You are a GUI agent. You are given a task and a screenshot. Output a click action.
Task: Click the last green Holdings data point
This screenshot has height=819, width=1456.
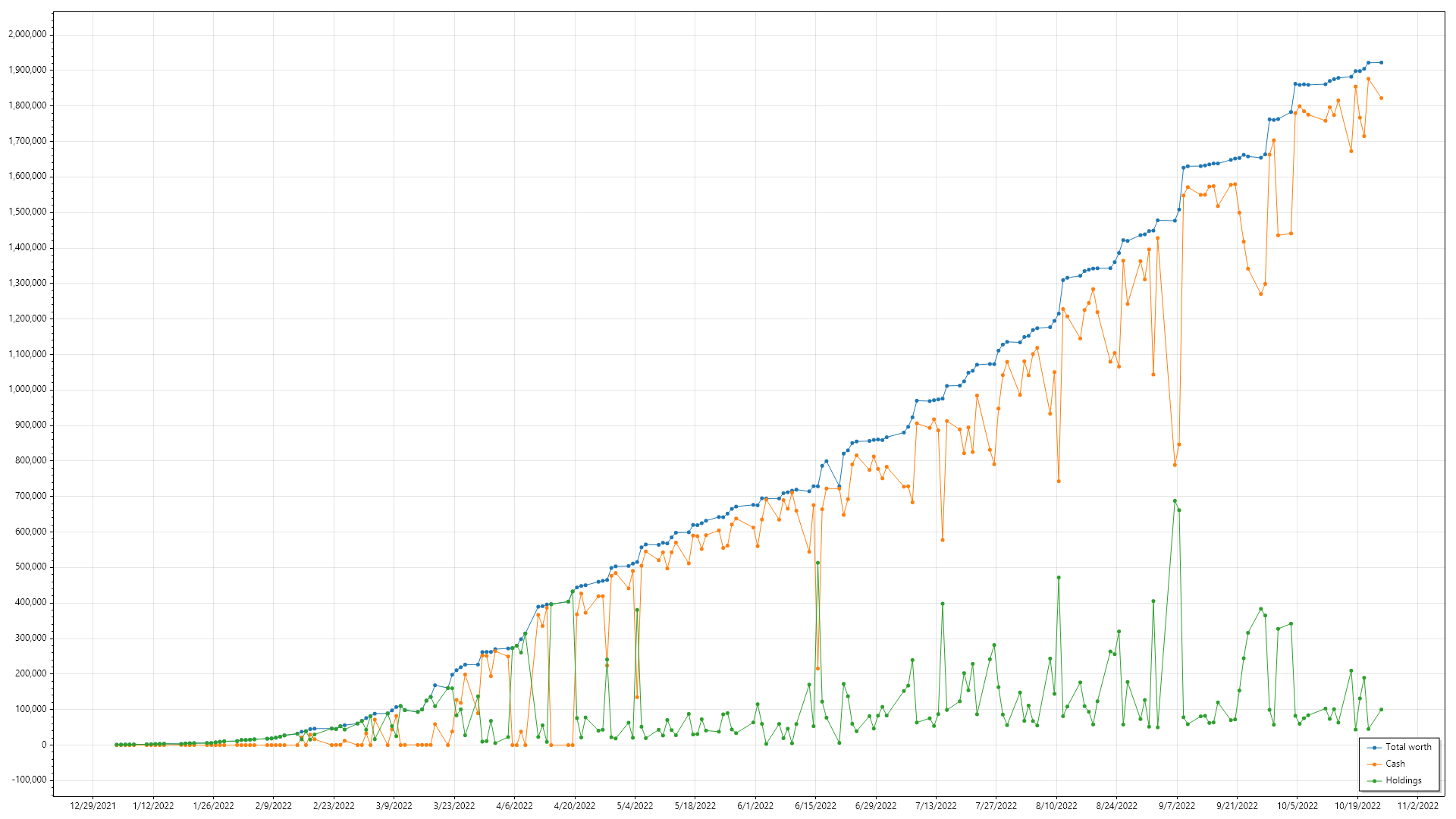[x=1381, y=710]
